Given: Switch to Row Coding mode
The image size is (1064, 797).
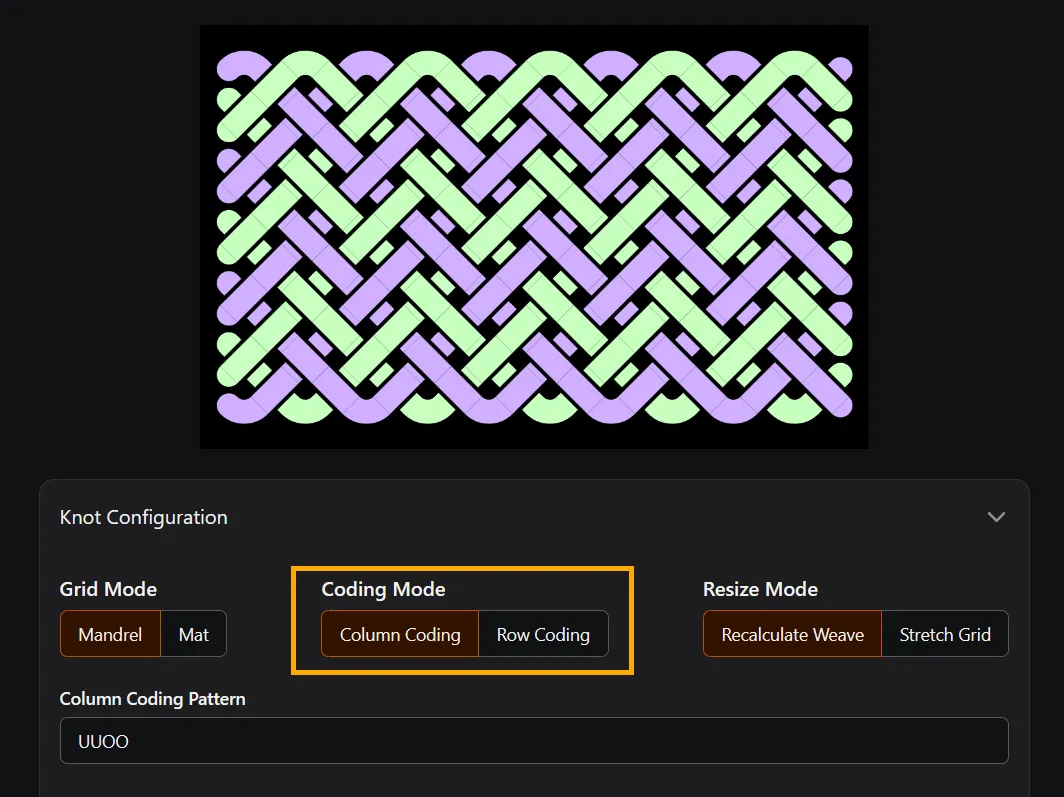Looking at the screenshot, I should tap(543, 634).
